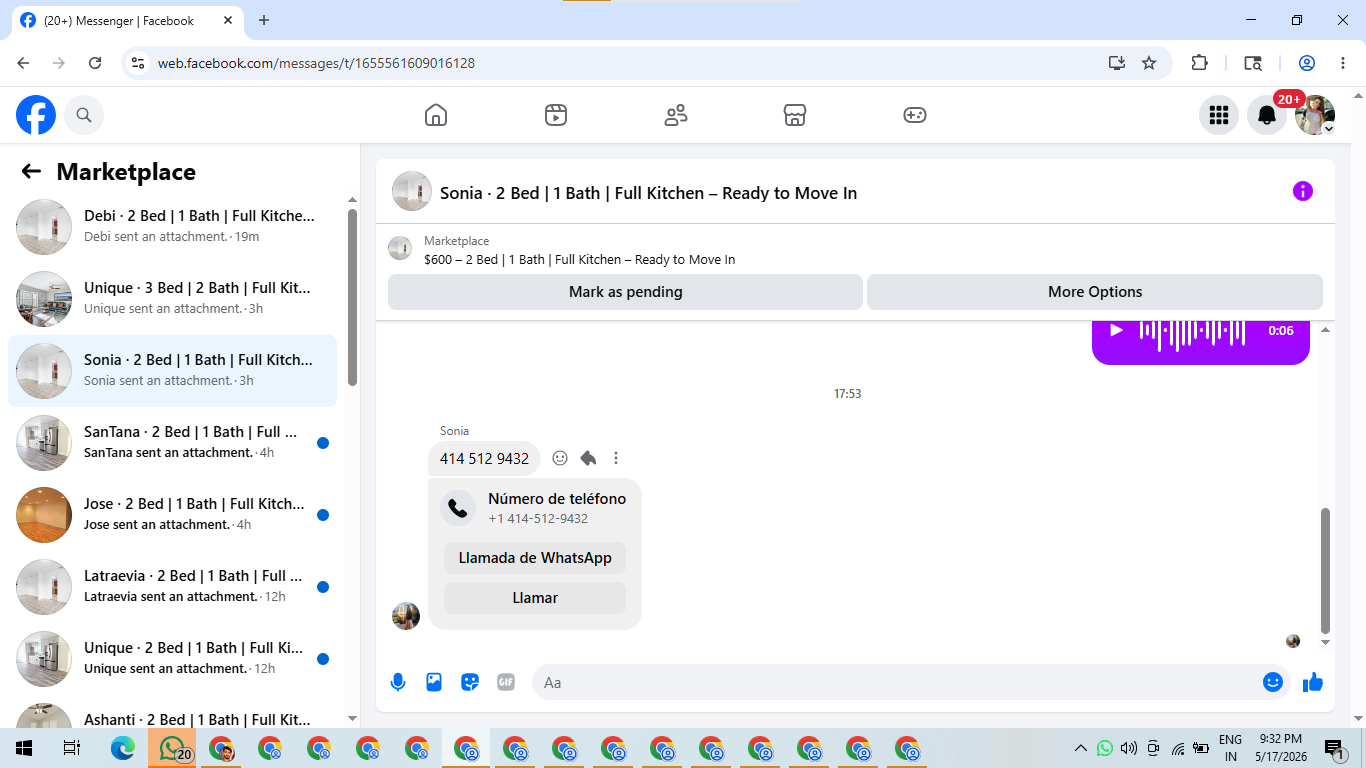
Task: Open the Unique 3 Bed conversation
Action: coord(172,298)
